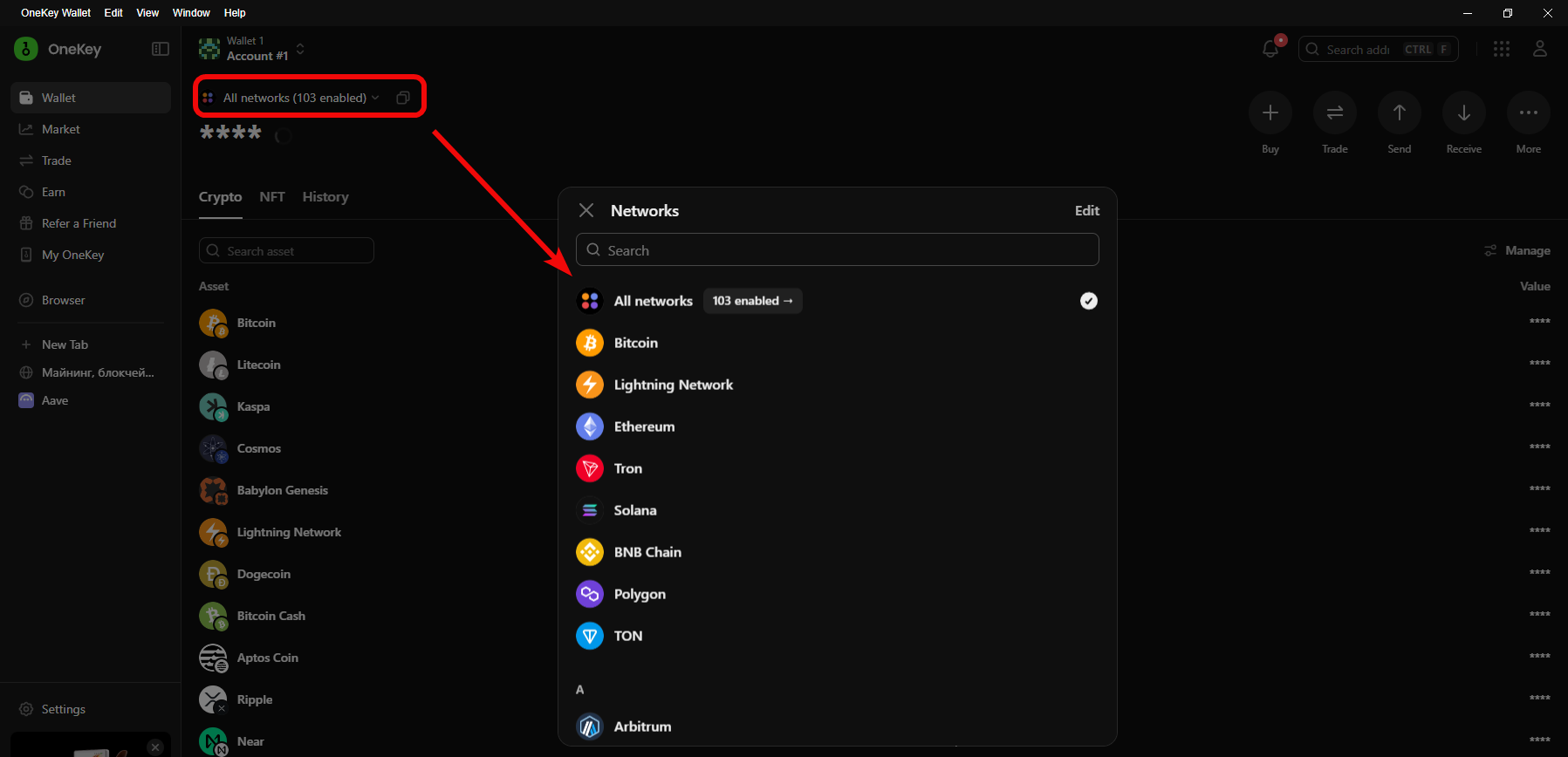Open Kaspa asset row
The height and width of the screenshot is (757, 1568).
[874, 406]
